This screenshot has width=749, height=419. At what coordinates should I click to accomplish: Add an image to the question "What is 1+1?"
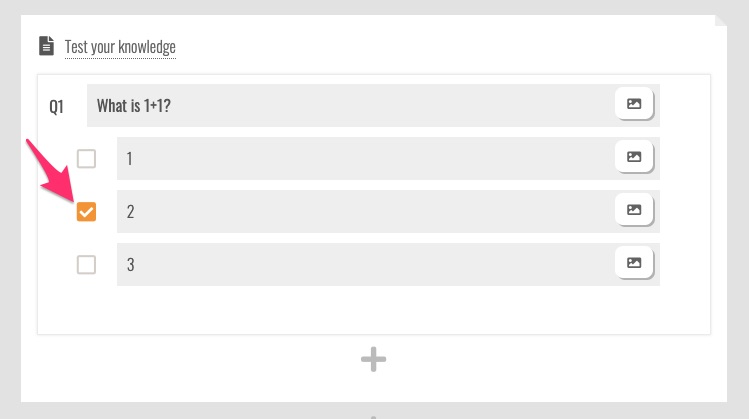pyautogui.click(x=633, y=104)
